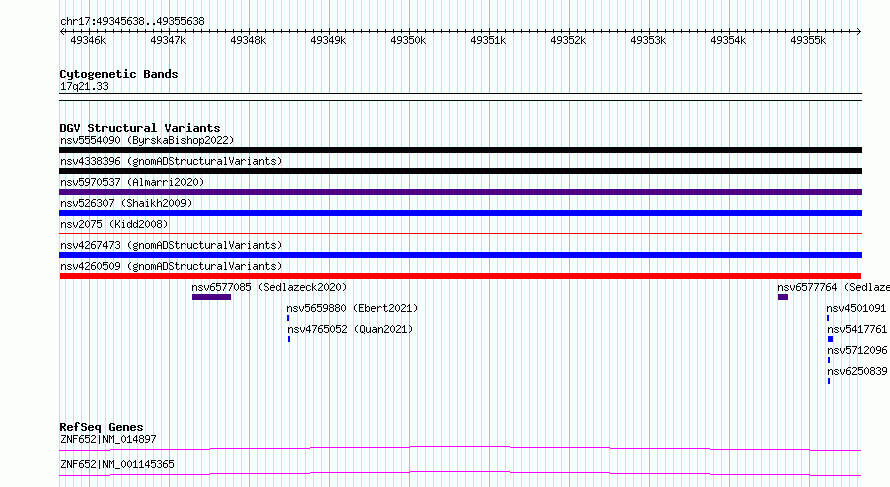Click the nsv4765052 (Quan2021) label
This screenshot has width=890, height=487.
[x=350, y=329]
